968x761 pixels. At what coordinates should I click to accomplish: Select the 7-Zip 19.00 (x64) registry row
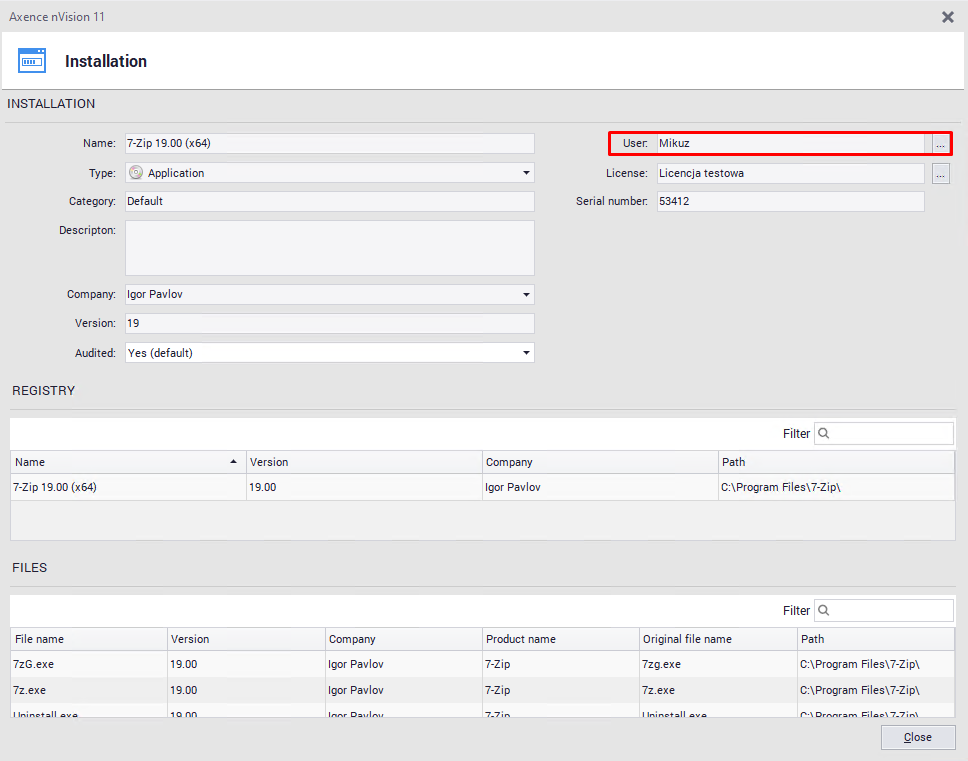[128, 487]
